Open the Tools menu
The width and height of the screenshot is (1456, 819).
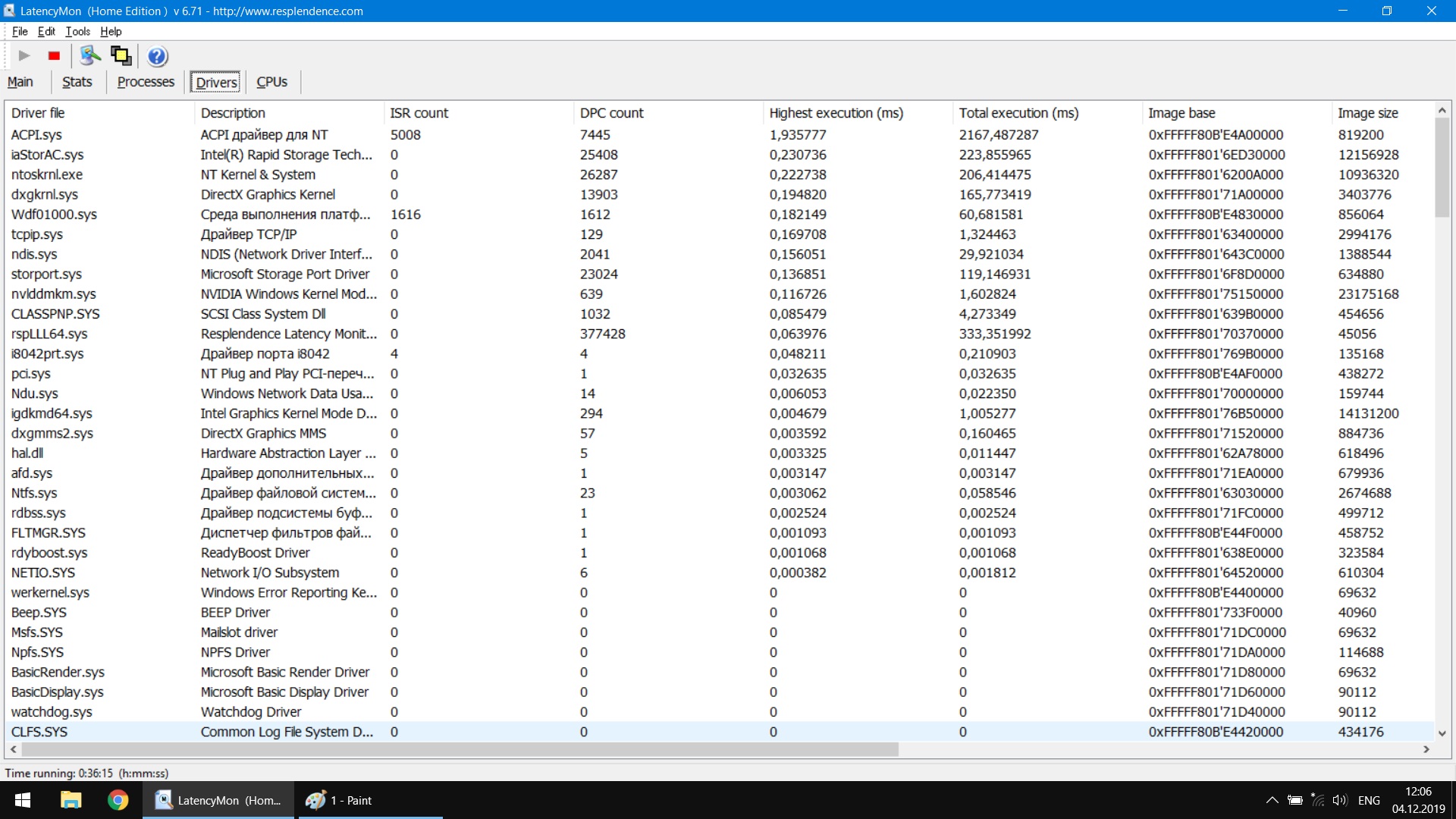(77, 31)
